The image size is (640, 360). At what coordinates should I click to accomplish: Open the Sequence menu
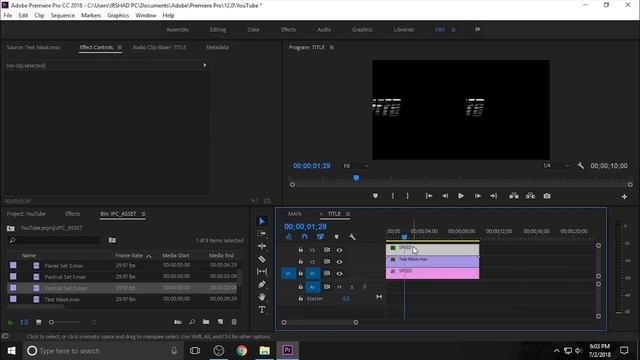(62, 16)
